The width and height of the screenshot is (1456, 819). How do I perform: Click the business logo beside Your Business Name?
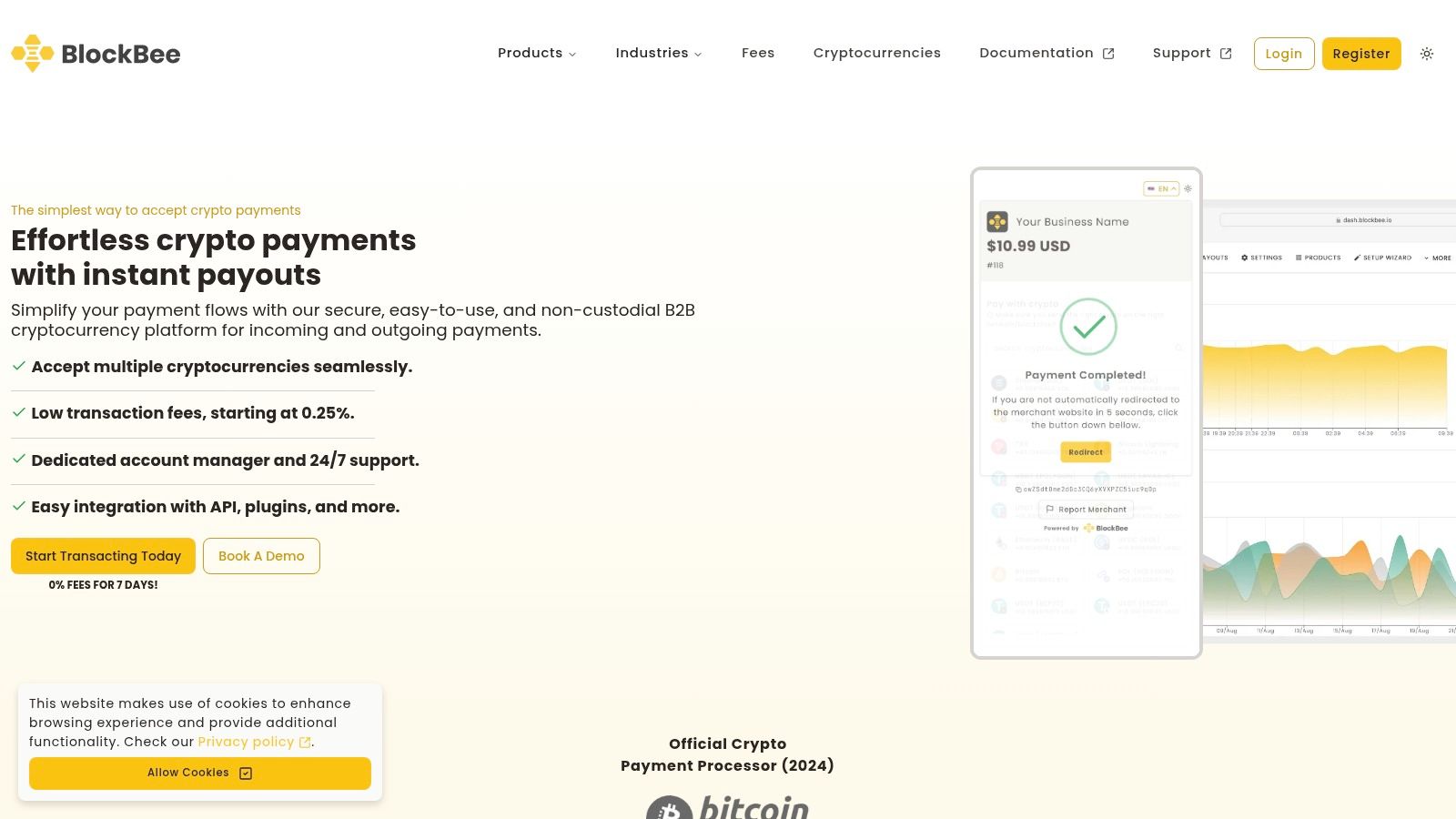[x=997, y=221]
